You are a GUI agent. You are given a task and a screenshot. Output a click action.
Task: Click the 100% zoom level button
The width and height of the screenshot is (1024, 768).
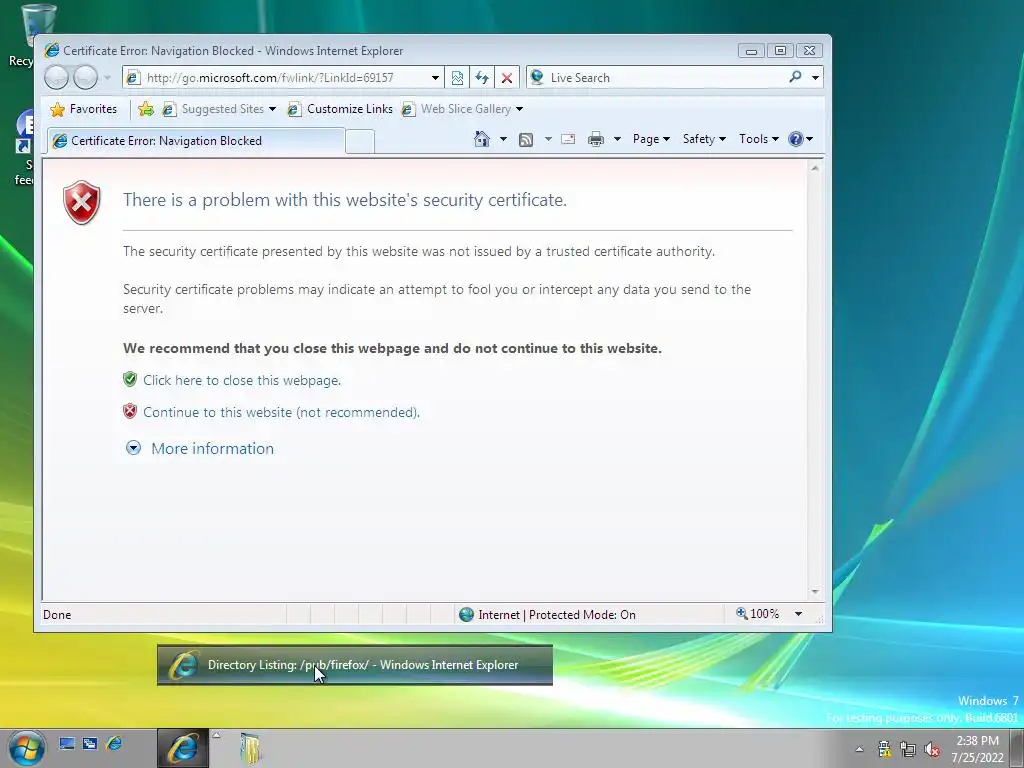pyautogui.click(x=758, y=614)
